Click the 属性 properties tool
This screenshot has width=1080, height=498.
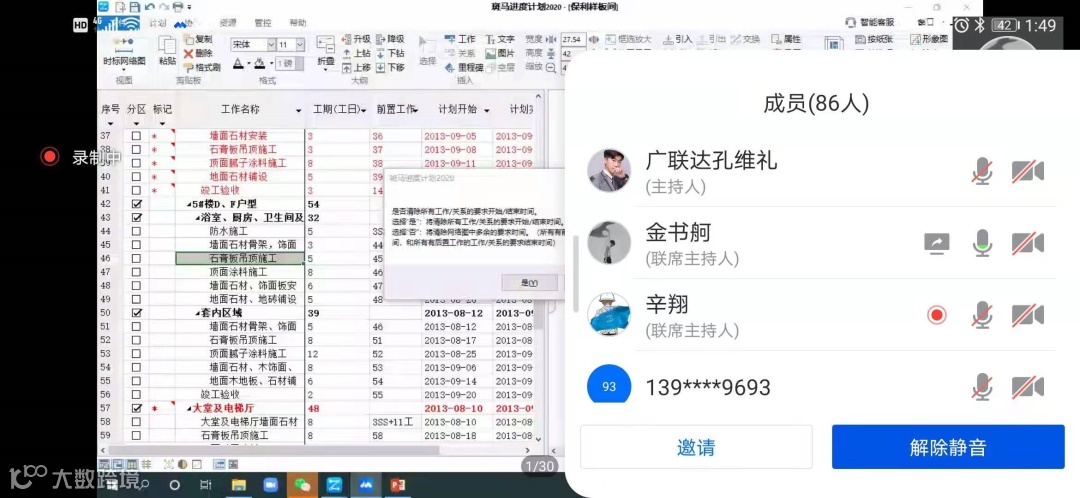point(787,39)
